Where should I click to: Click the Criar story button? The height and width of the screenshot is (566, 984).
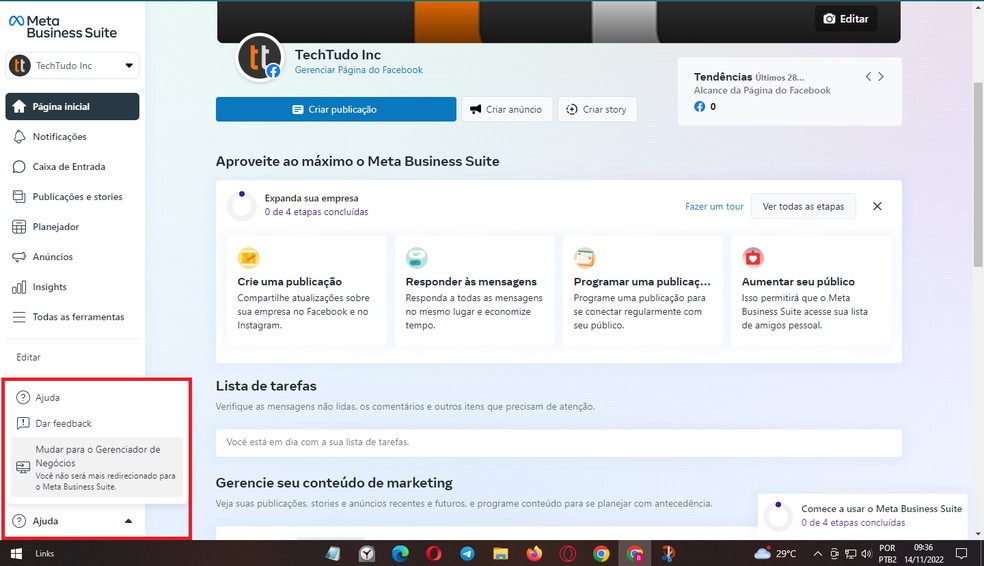[x=597, y=109]
